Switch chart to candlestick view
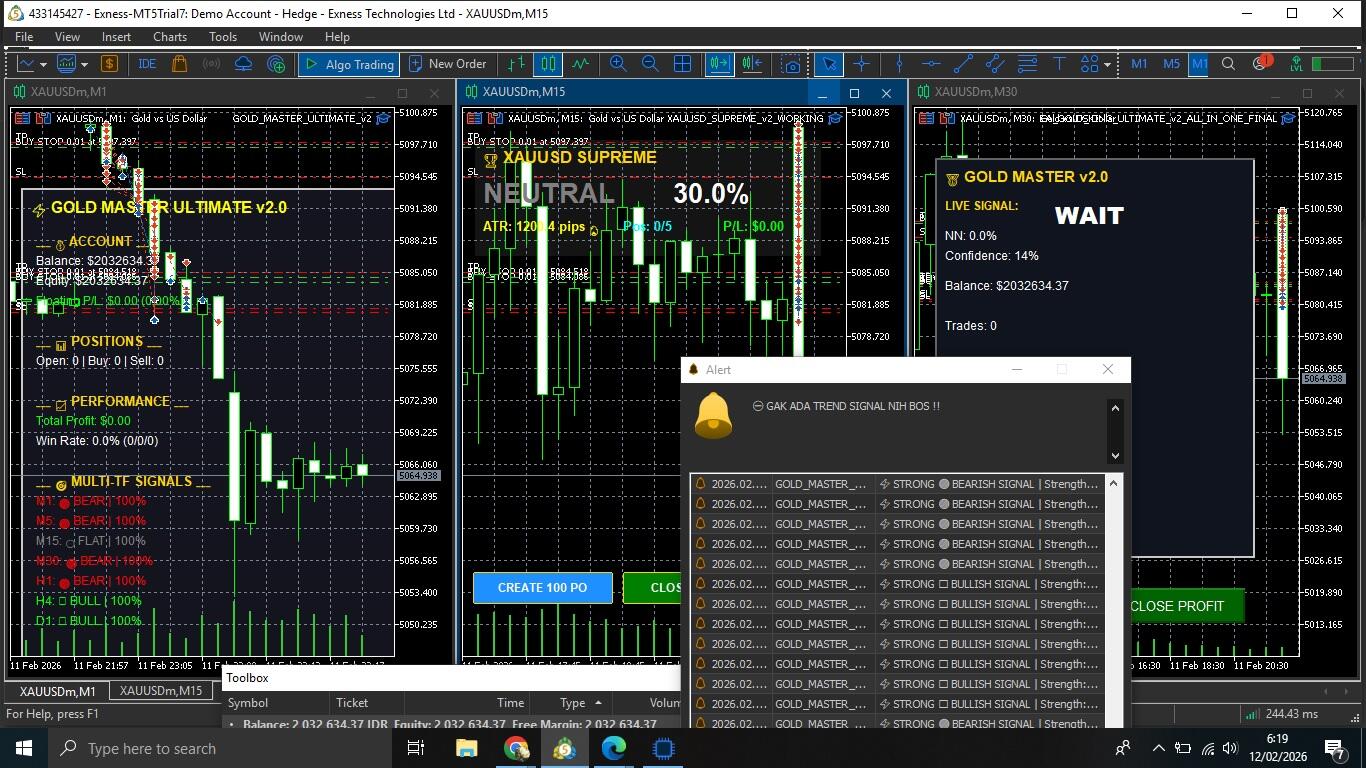This screenshot has height=768, width=1366. 548,64
